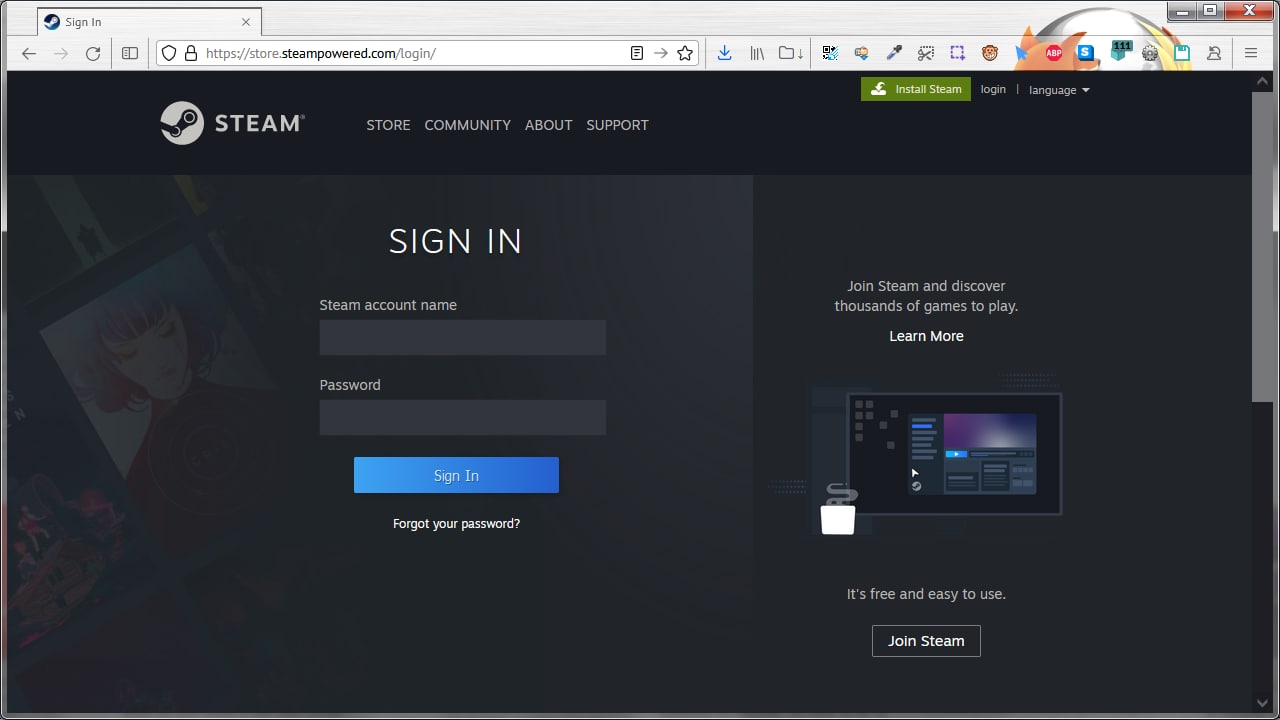The width and height of the screenshot is (1280, 720).
Task: Open the Firefox hamburger menu
Action: click(1251, 53)
